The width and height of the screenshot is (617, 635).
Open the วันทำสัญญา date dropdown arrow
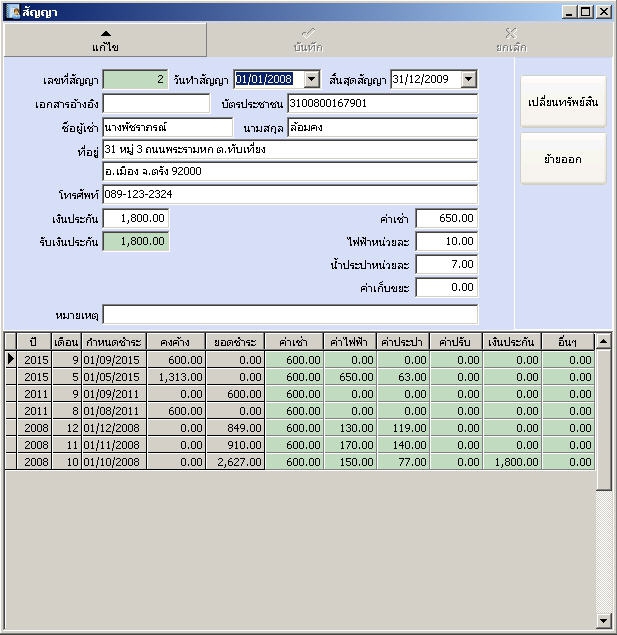coord(312,79)
